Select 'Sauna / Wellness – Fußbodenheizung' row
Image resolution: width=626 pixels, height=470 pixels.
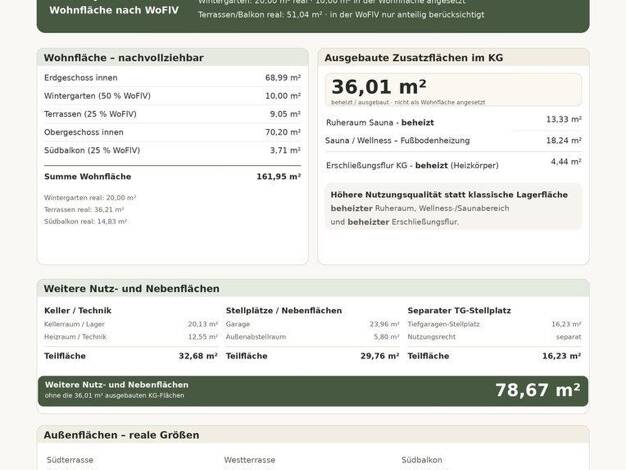[453, 141]
